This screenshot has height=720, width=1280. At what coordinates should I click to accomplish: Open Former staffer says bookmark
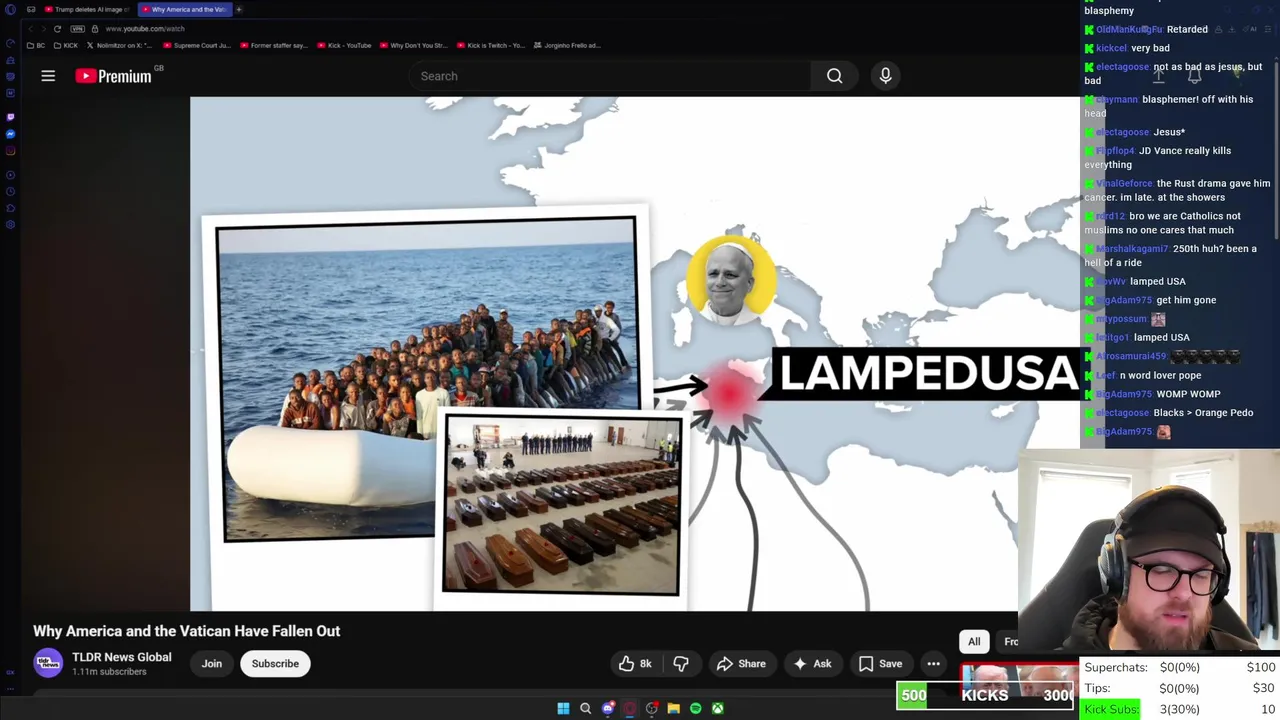click(x=274, y=45)
